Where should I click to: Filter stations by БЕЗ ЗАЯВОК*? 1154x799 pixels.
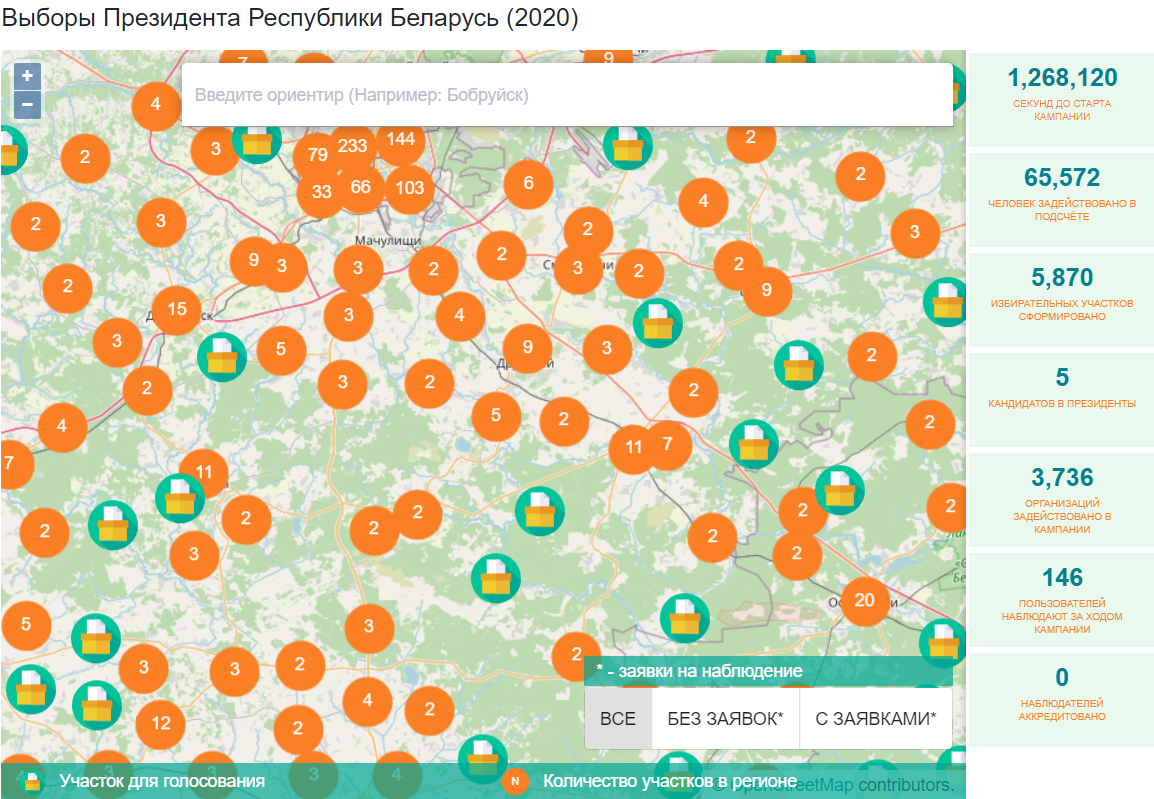pyautogui.click(x=725, y=718)
